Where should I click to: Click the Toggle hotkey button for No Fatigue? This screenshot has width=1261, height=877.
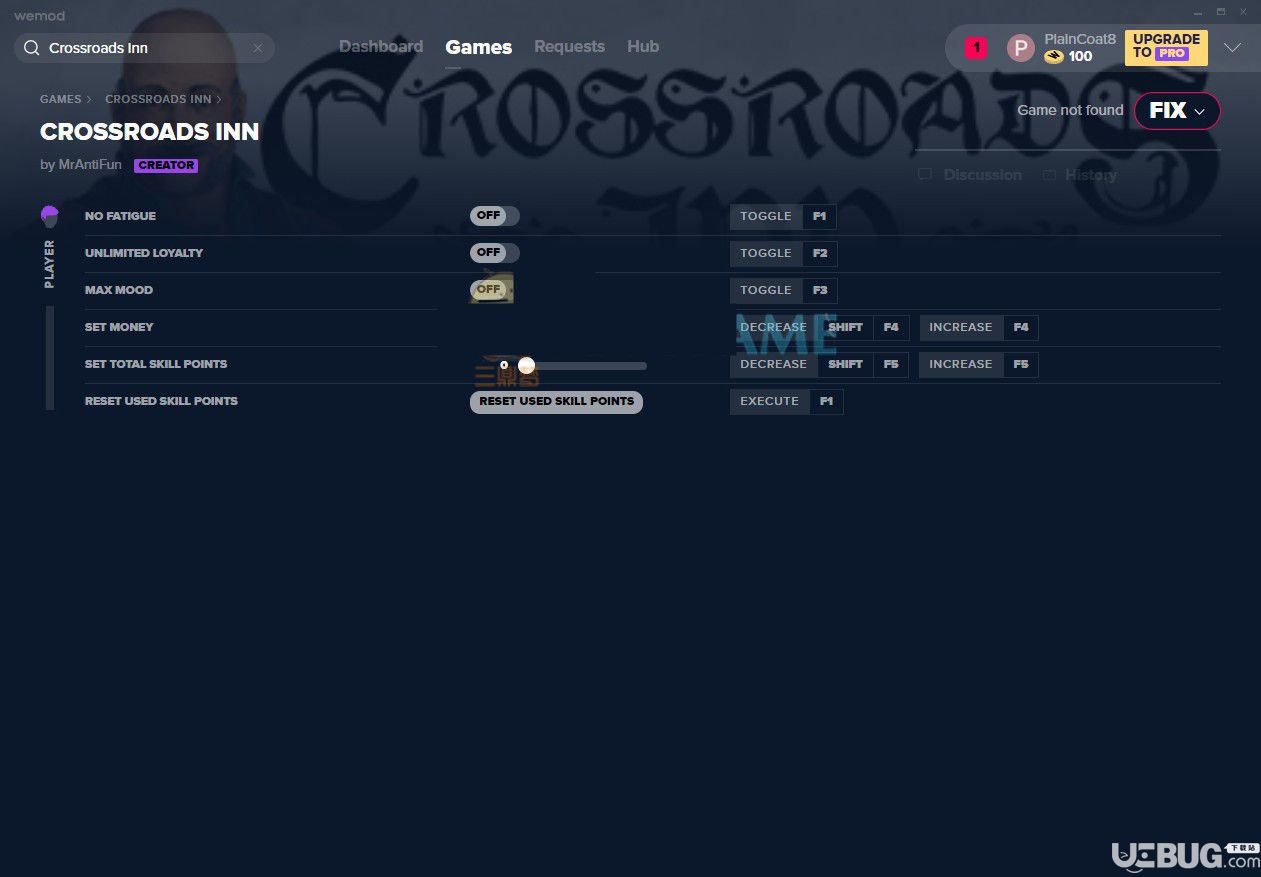pos(783,216)
